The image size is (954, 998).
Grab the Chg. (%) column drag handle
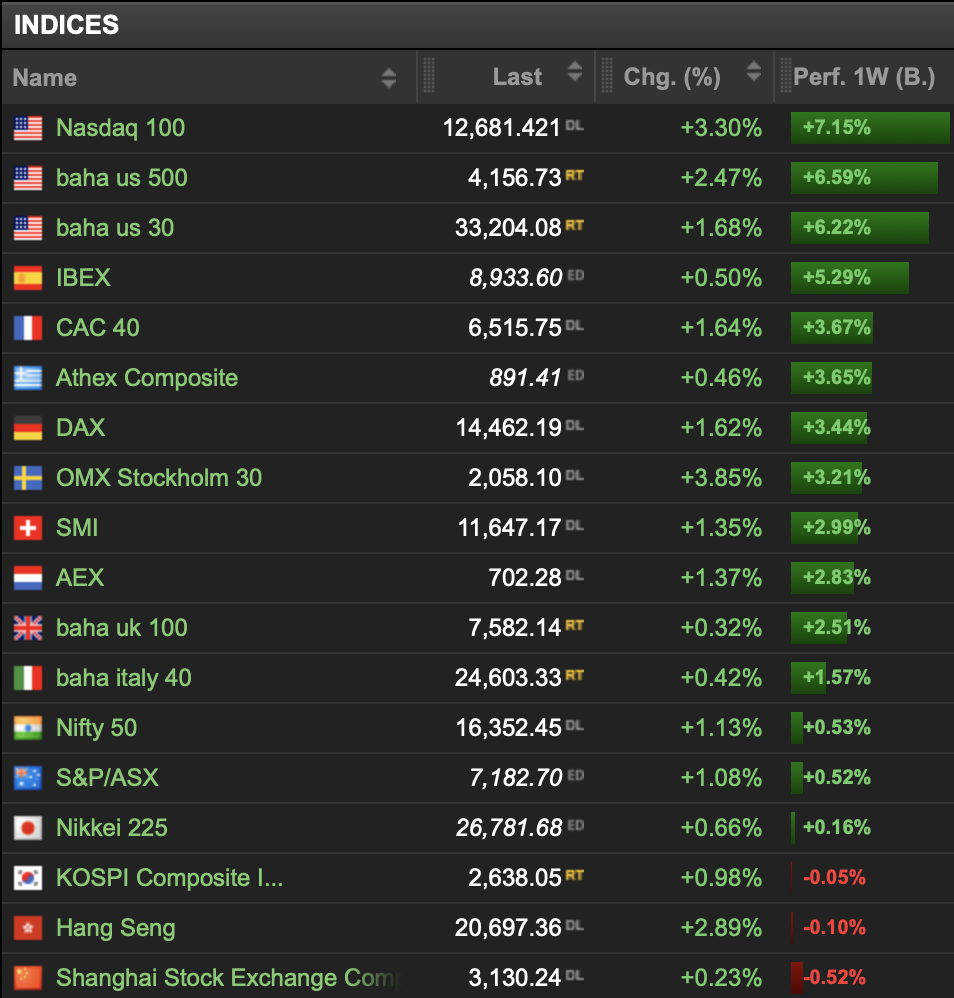(607, 75)
